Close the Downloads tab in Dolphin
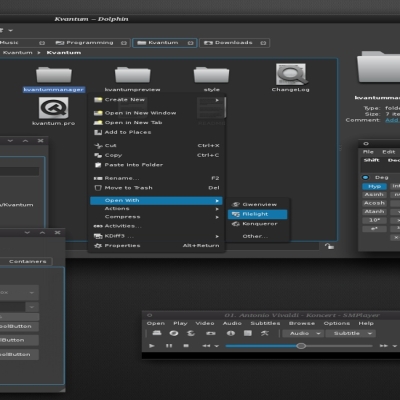Screen dimensions: 400x400 pyautogui.click(x=263, y=43)
